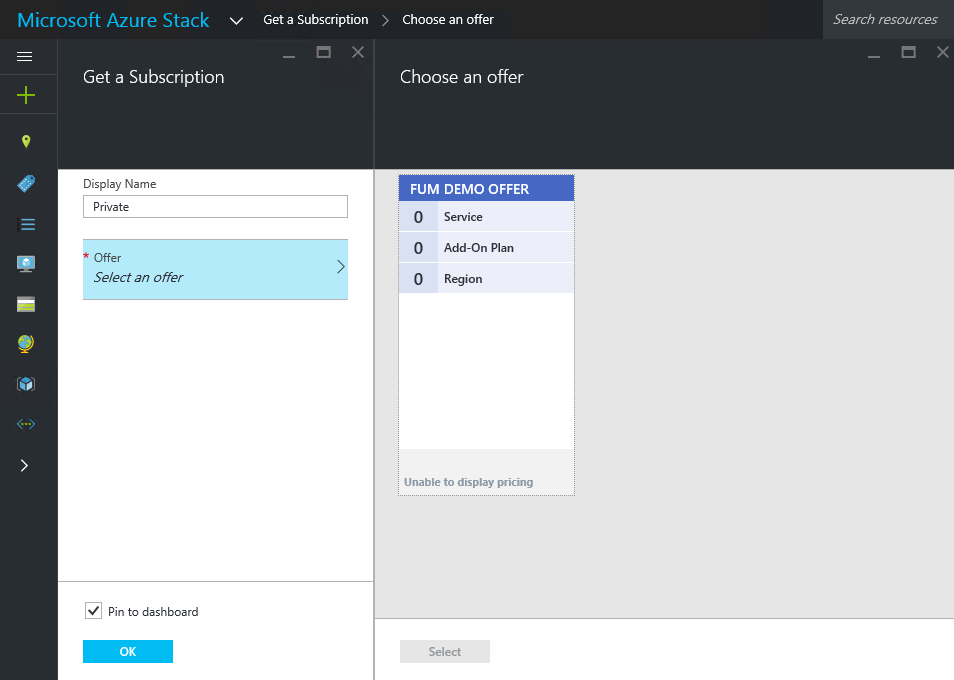
Task: Open the cube resource icon
Action: [26, 384]
